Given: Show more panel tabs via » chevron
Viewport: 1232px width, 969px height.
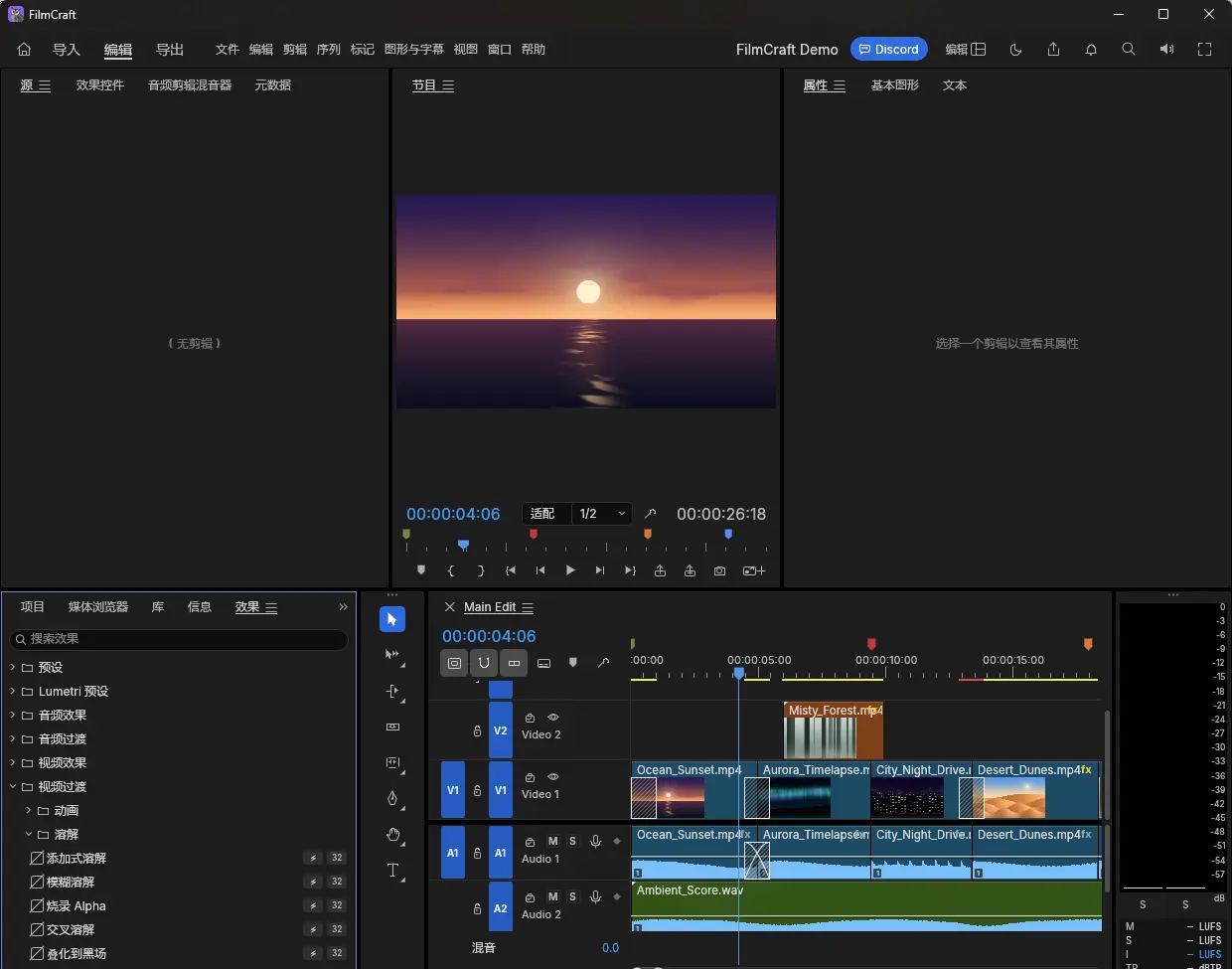Looking at the screenshot, I should (343, 606).
